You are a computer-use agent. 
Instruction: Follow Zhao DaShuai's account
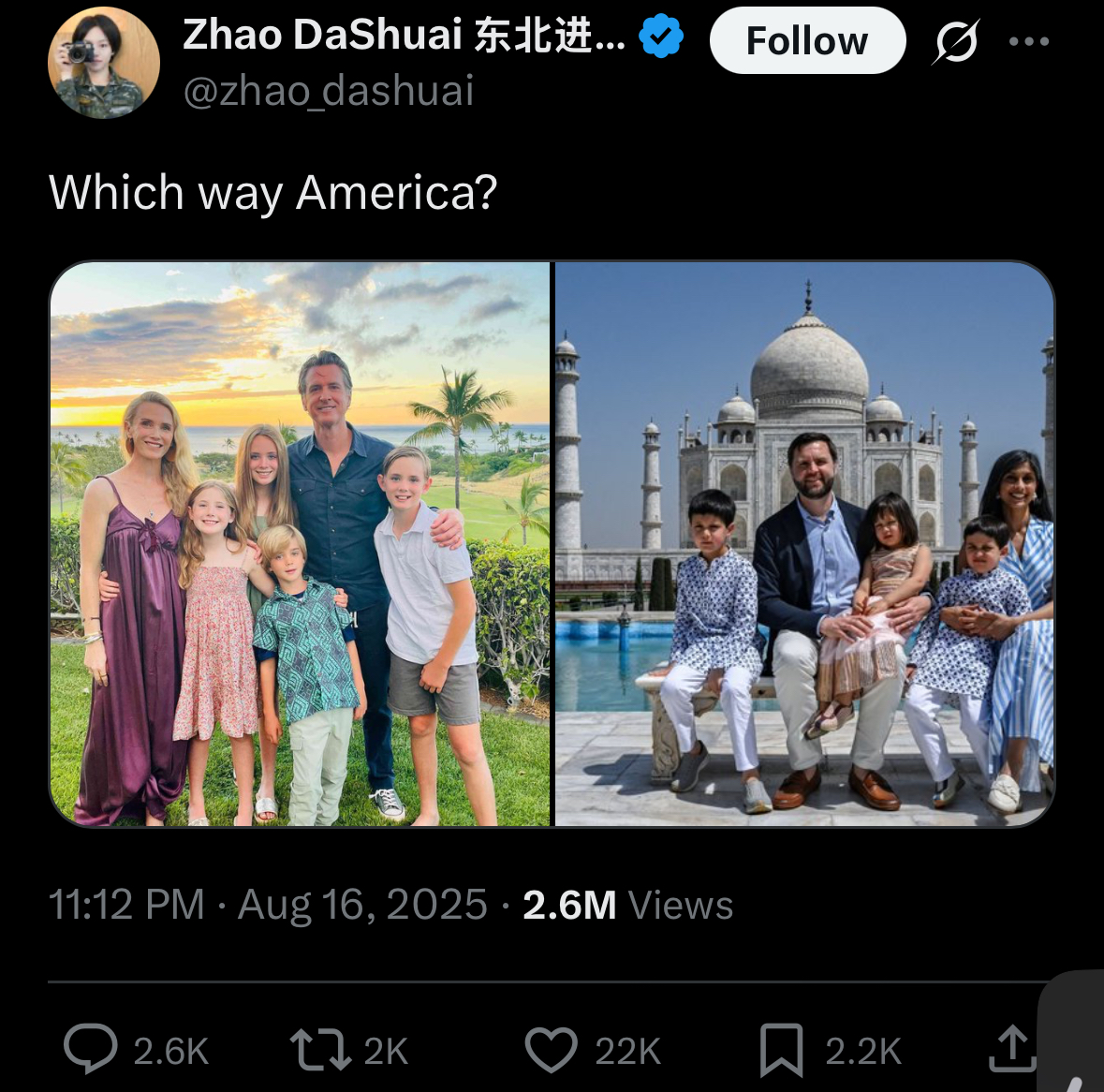coord(807,41)
